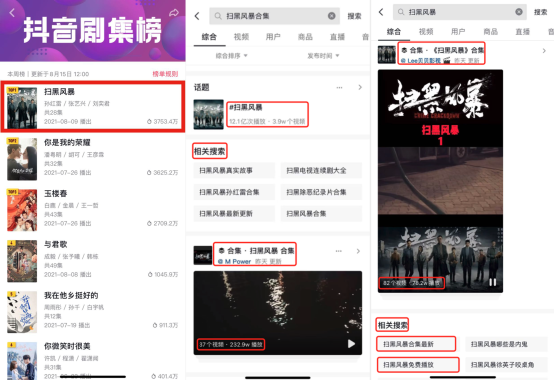Go back from the 抖音剧集榜 page
Screen dimensions: 554x380
point(12,13)
